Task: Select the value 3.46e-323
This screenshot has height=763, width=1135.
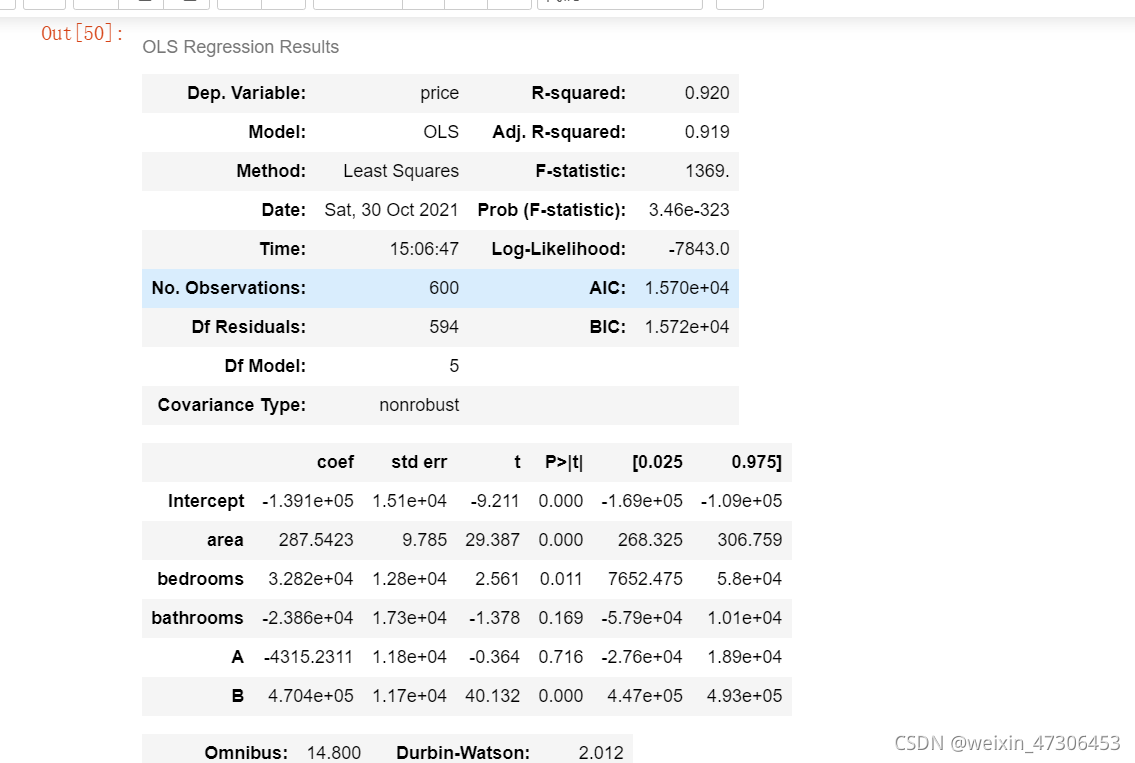Action: [x=688, y=211]
